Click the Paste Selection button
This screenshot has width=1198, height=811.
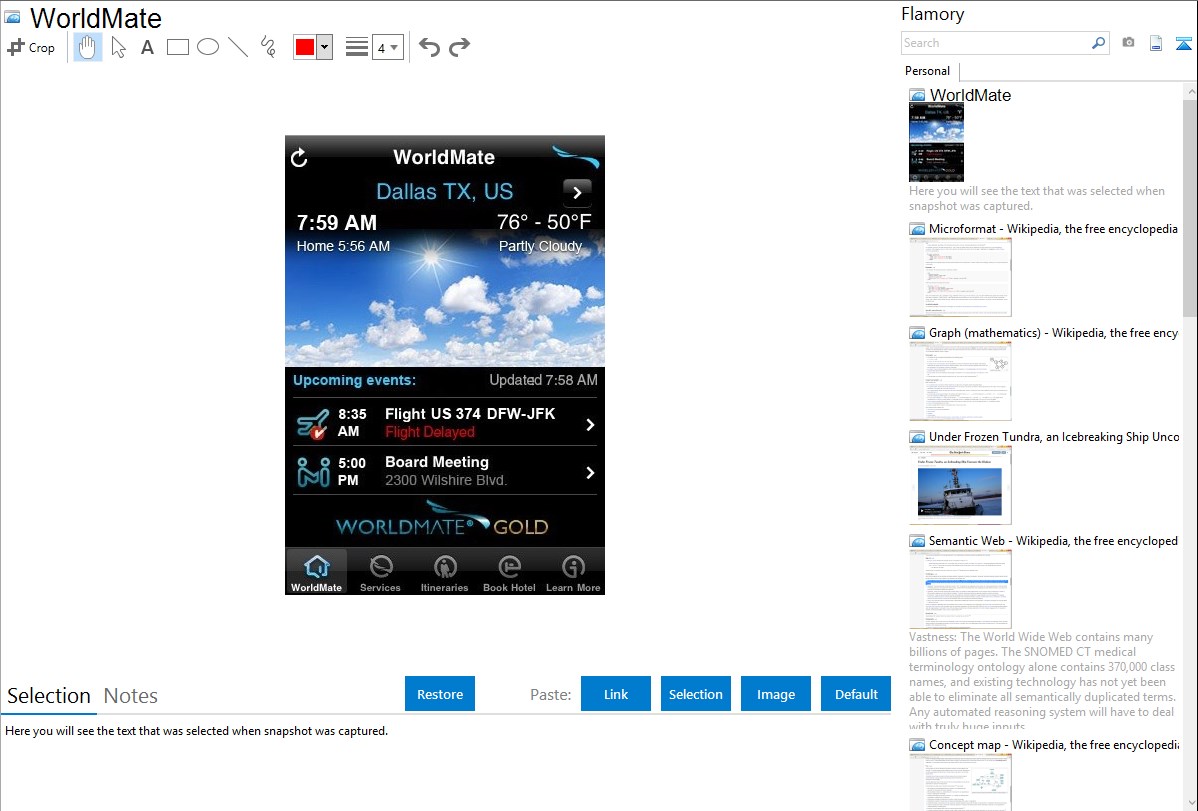coord(696,694)
